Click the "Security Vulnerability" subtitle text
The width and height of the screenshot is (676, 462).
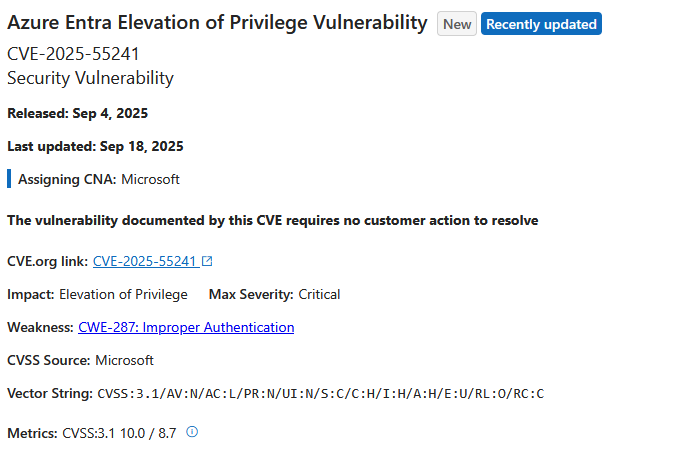(91, 78)
